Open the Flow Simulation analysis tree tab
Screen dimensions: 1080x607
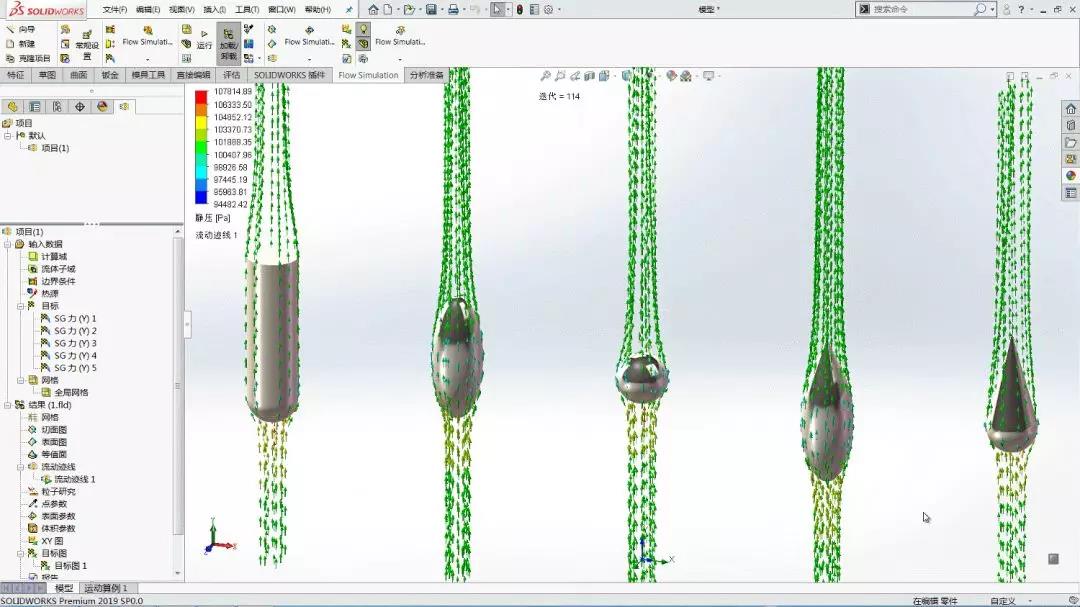(124, 106)
